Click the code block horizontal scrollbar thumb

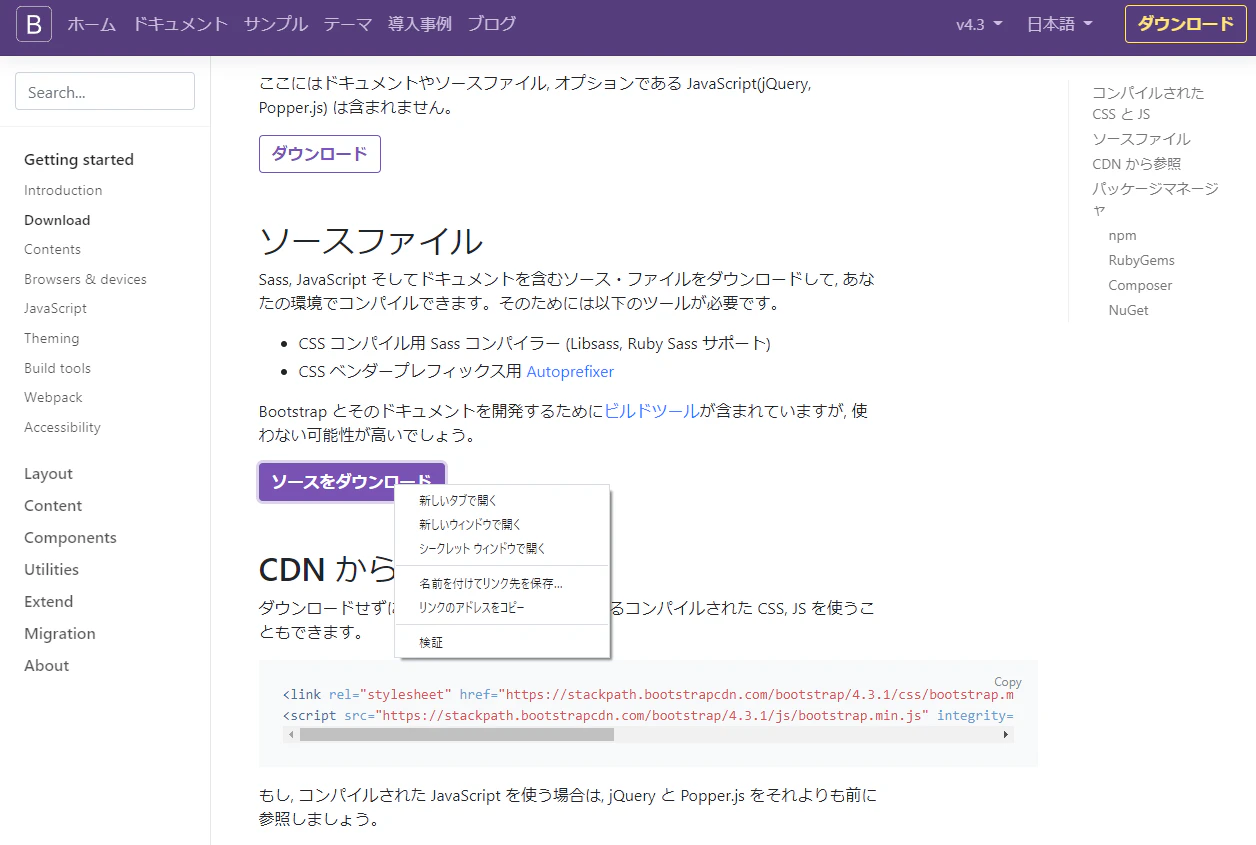point(456,734)
